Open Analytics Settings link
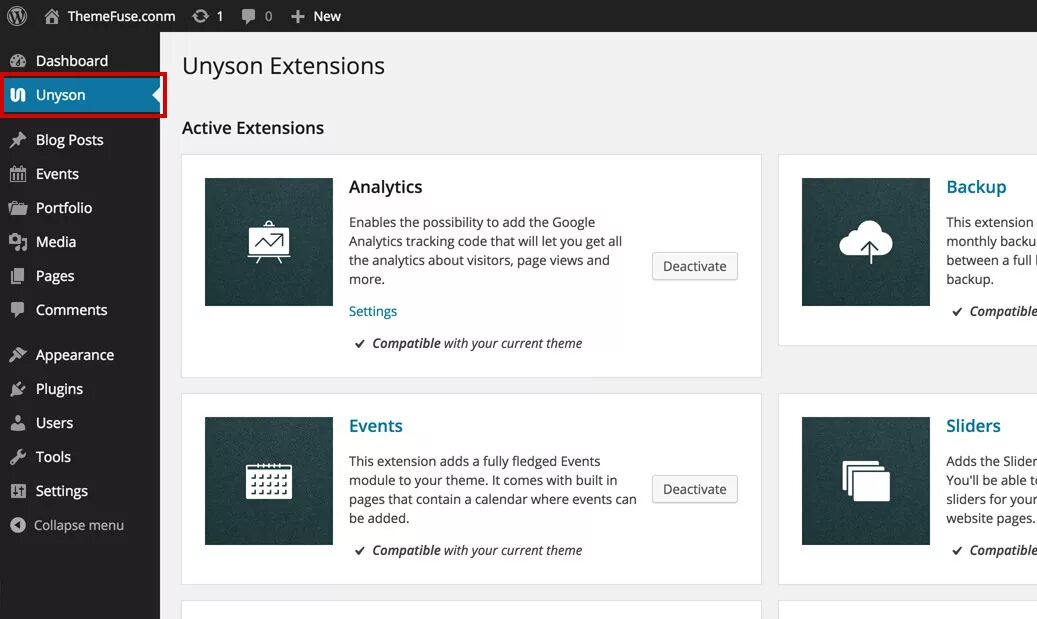Viewport: 1037px width, 619px height. 373,311
